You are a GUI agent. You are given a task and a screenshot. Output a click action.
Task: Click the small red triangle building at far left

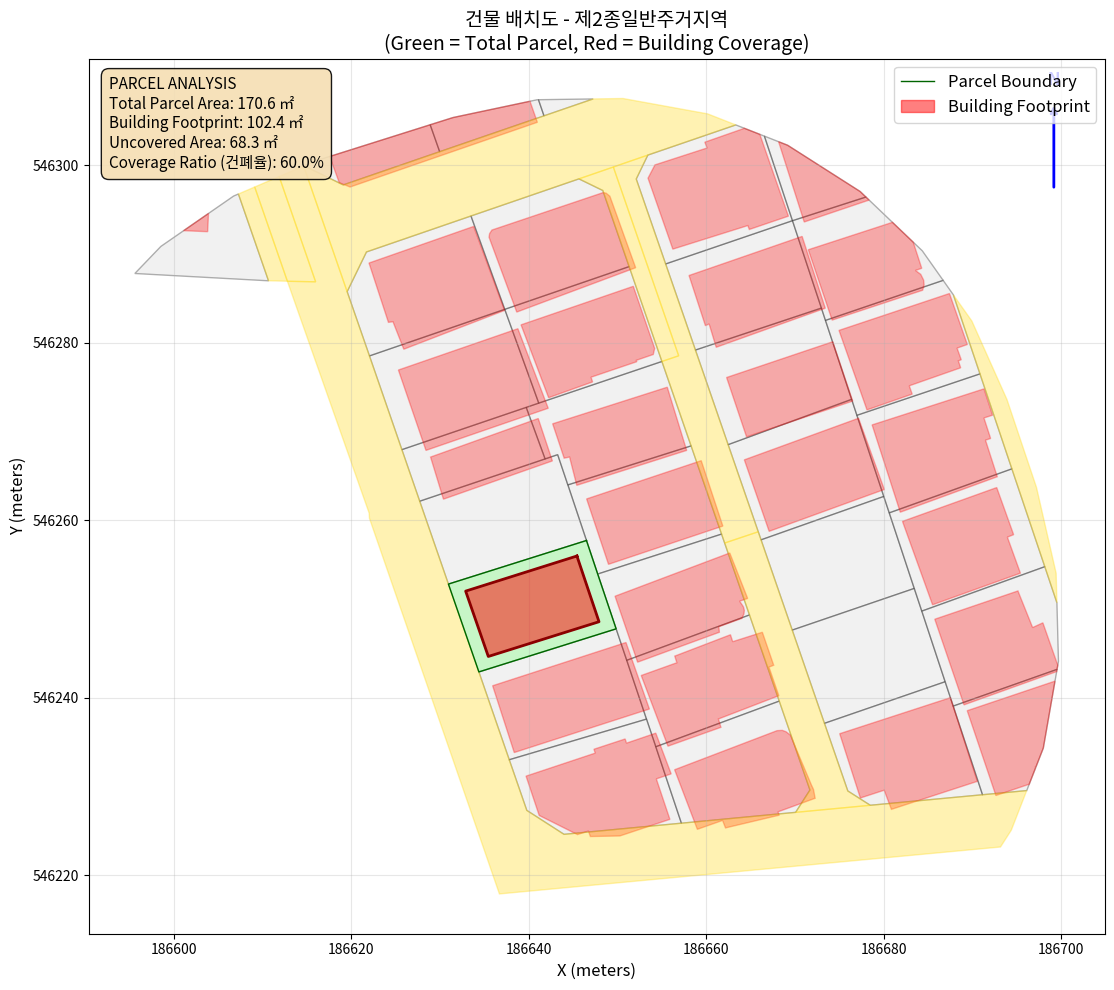point(199,223)
